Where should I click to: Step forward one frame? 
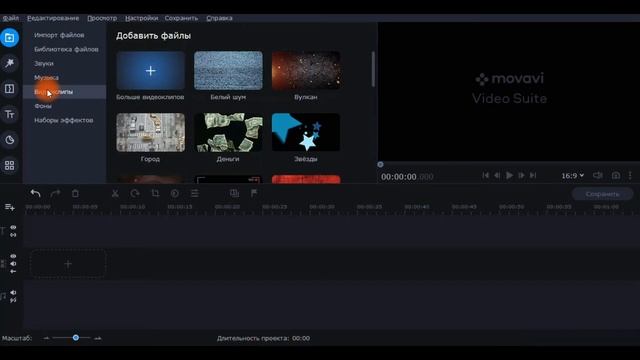[521, 176]
